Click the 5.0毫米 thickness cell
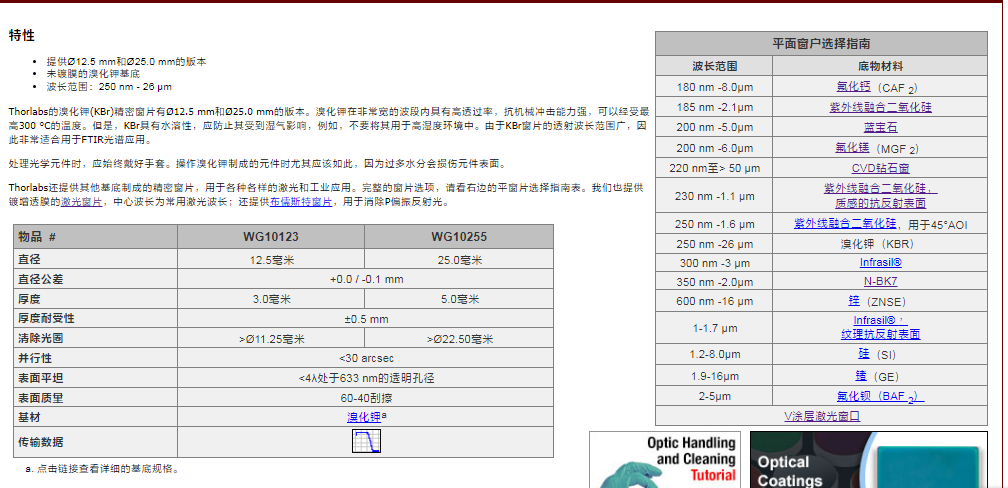The image size is (1008, 488). (x=458, y=299)
